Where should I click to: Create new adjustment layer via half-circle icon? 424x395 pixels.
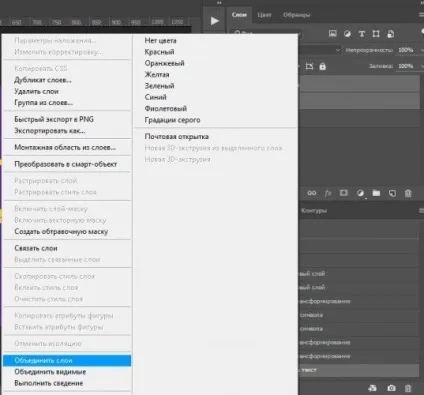pyautogui.click(x=360, y=193)
